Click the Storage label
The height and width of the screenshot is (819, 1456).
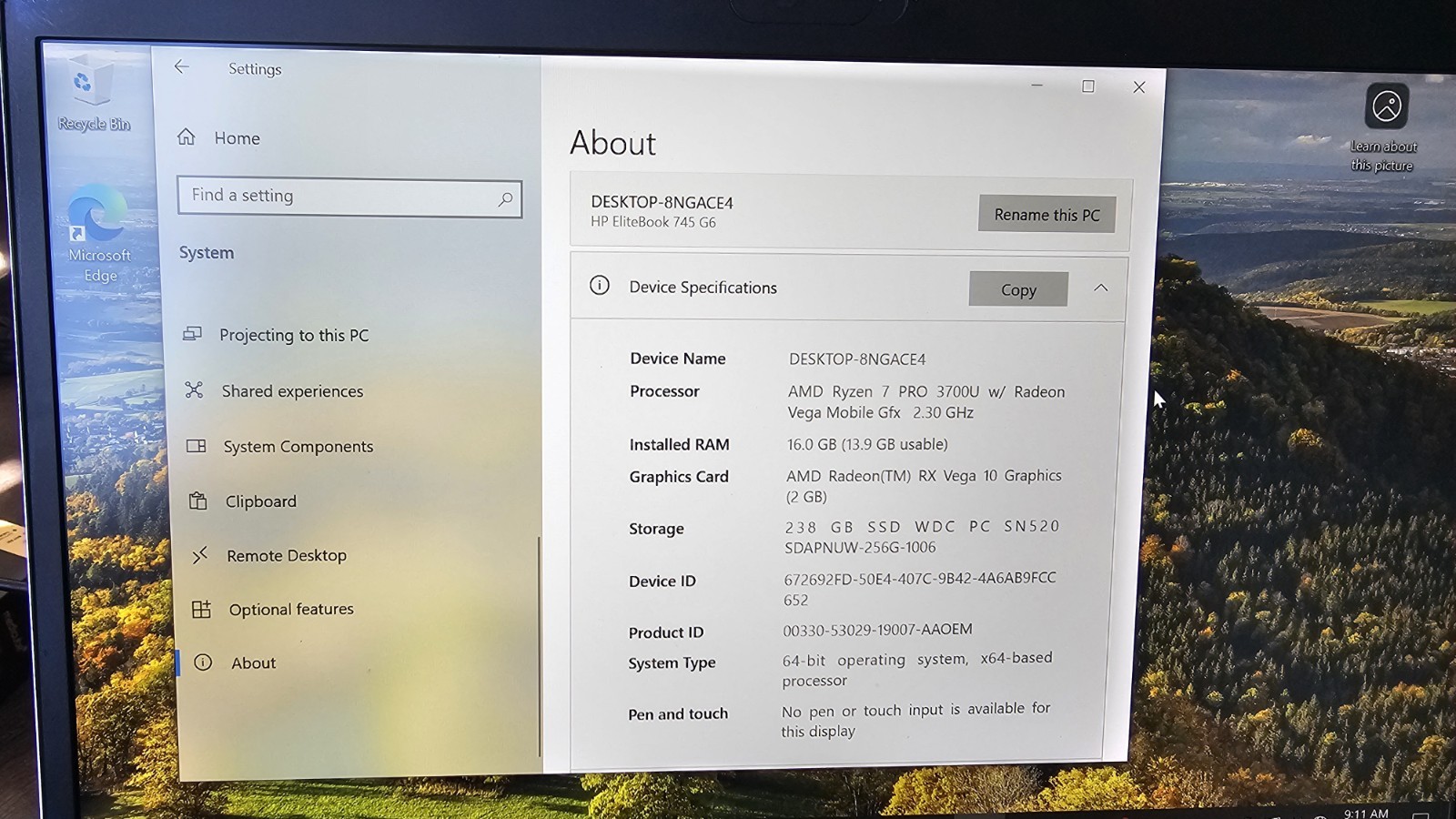[x=656, y=529]
